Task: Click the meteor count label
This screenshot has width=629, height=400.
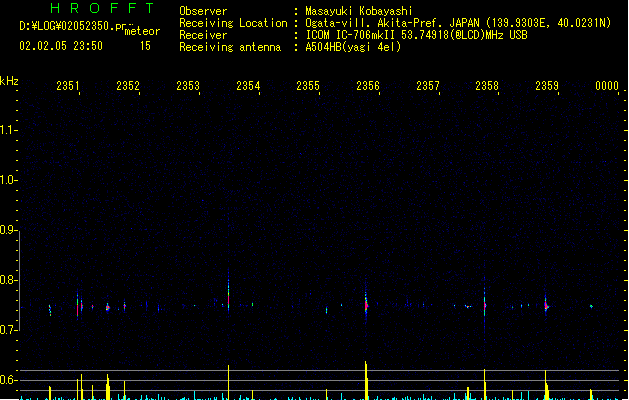Action: click(142, 31)
